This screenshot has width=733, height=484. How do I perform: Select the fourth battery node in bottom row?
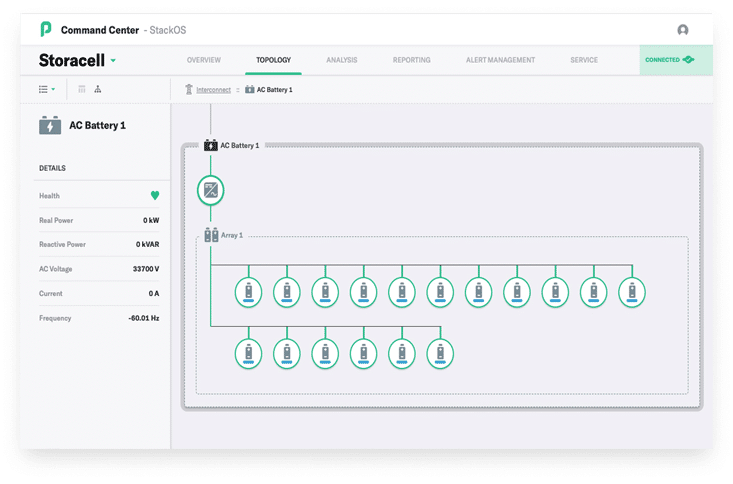coord(364,354)
